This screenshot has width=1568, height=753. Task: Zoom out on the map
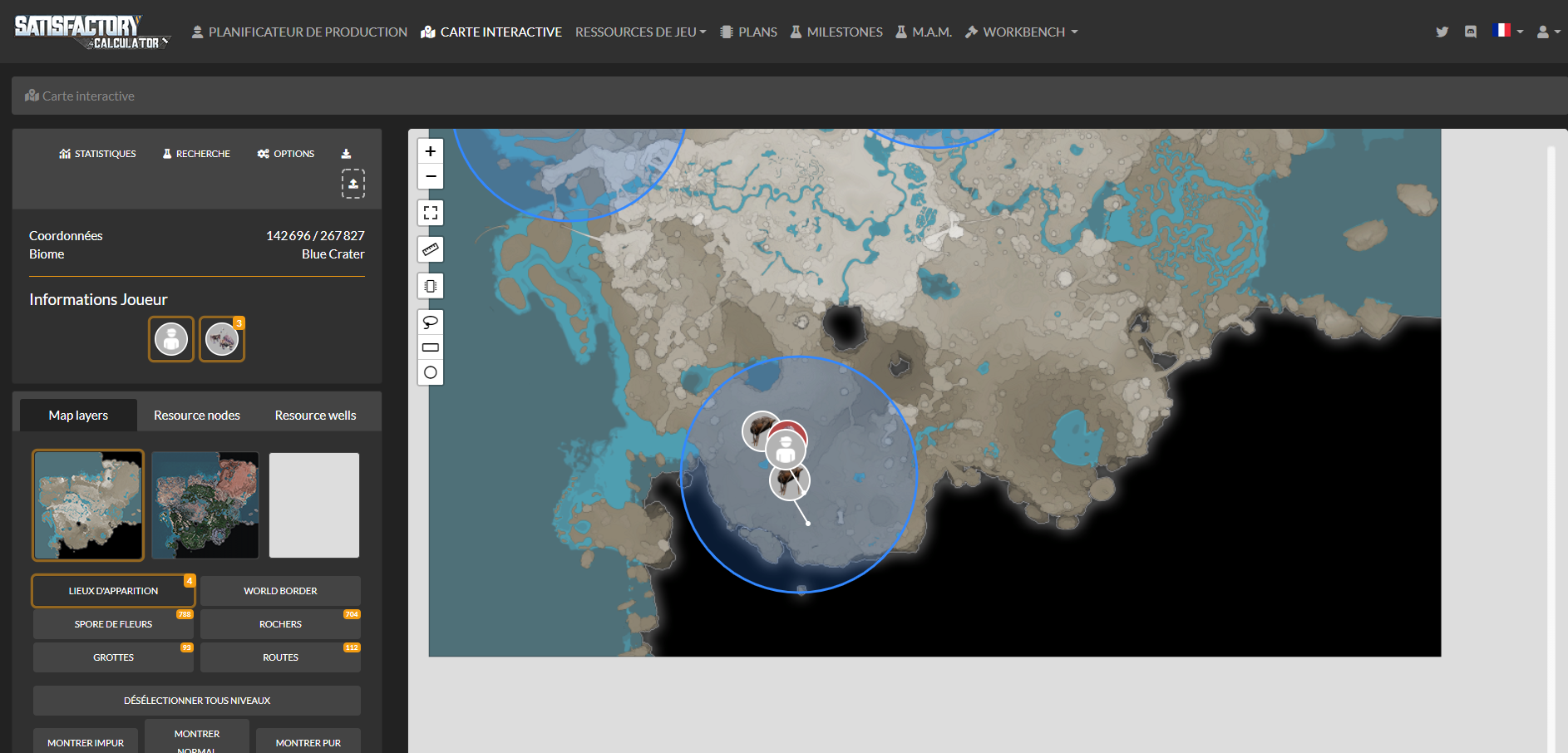pyautogui.click(x=431, y=176)
